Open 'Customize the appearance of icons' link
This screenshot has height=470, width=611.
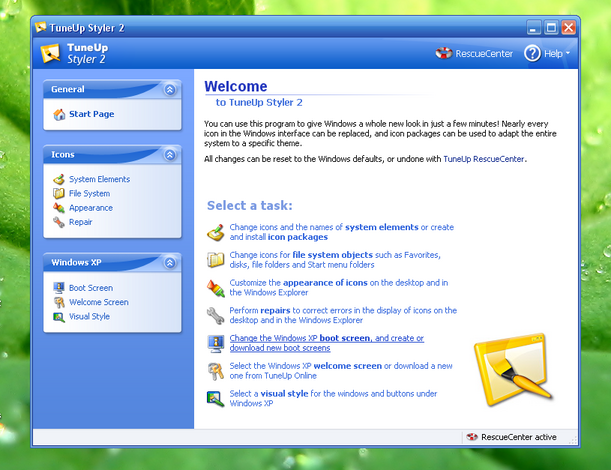coord(339,288)
